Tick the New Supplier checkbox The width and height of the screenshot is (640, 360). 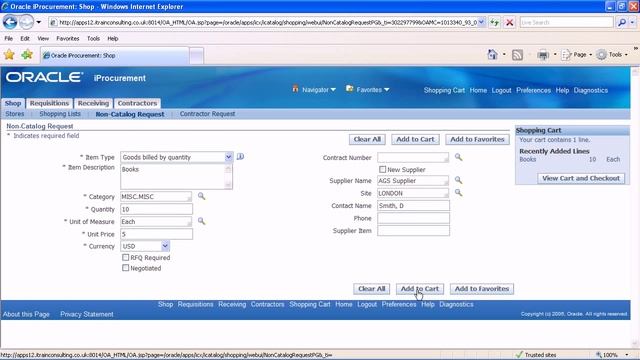coord(382,169)
